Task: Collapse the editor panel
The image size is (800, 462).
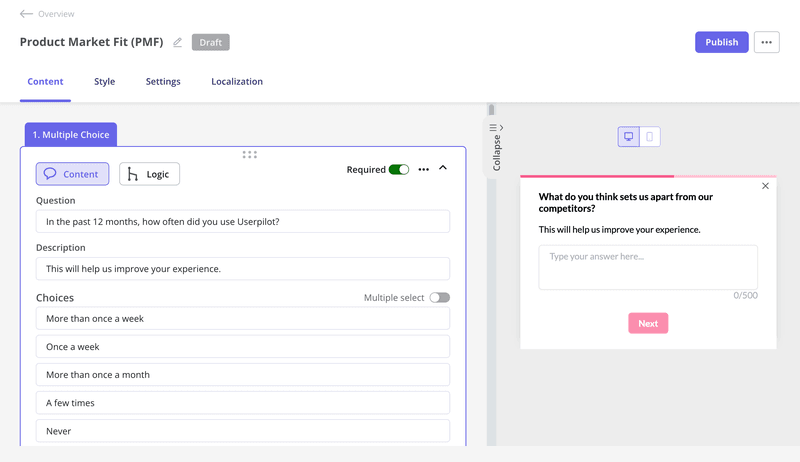Action: pos(496,148)
